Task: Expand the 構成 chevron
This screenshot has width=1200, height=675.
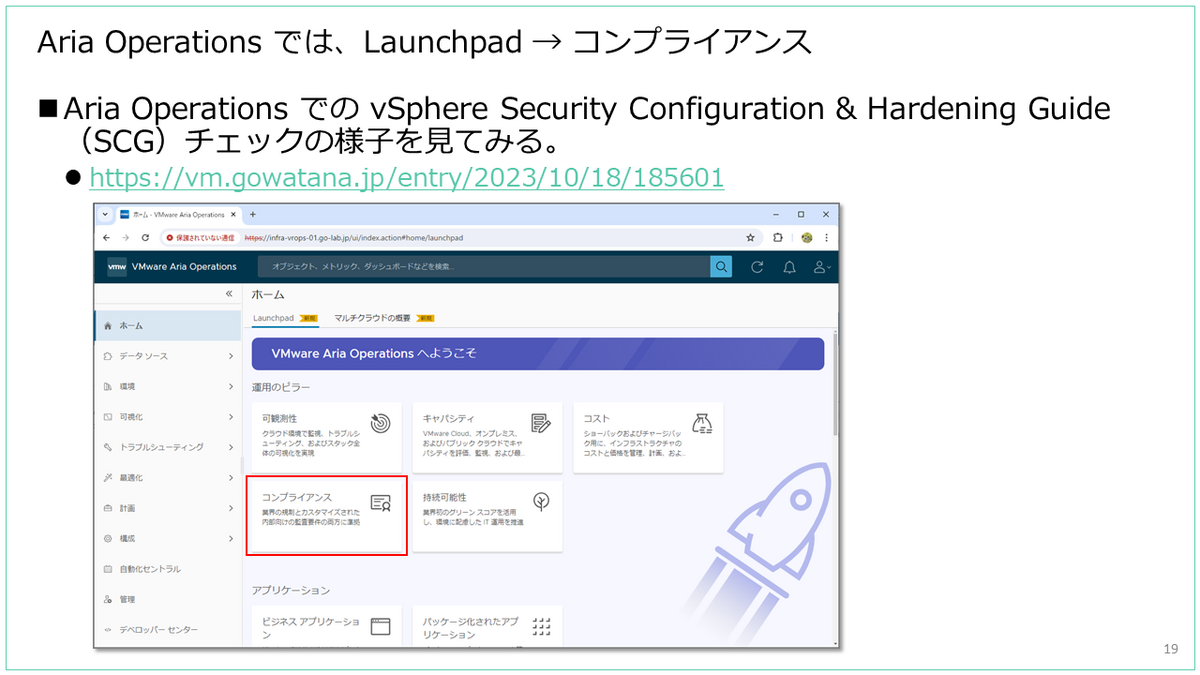Action: point(230,538)
